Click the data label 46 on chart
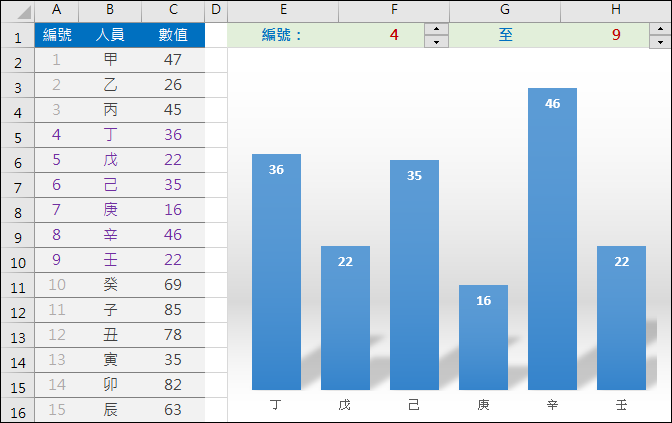This screenshot has width=672, height=423. 552,104
